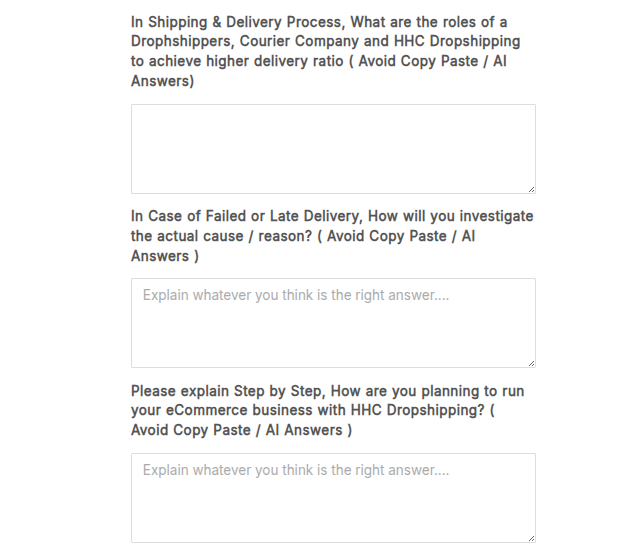
Task: Click the "Answers)" line ending the first question
Action: (162, 81)
